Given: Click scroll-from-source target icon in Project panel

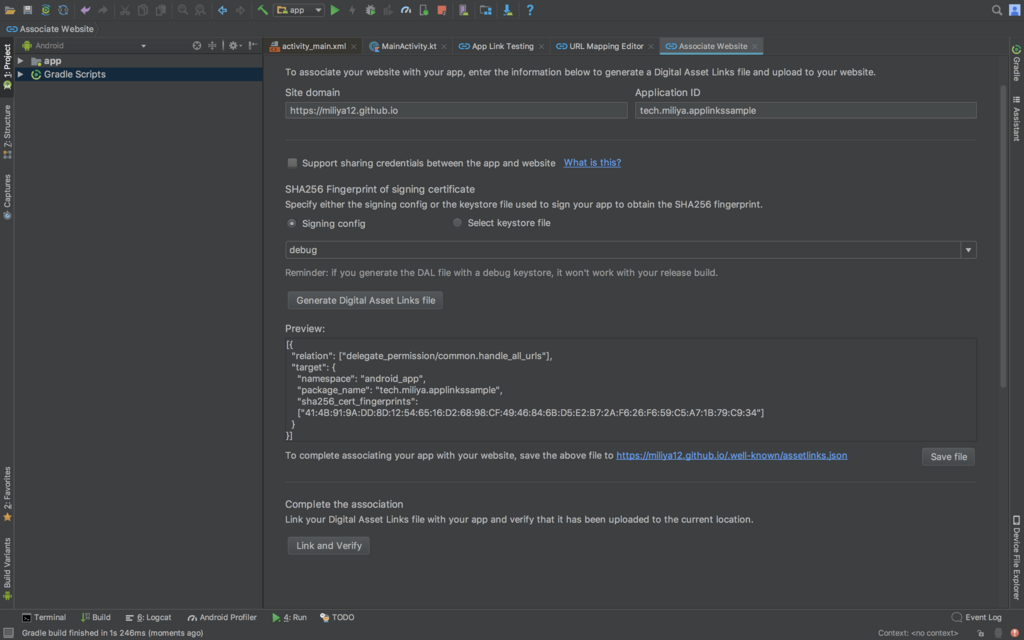Looking at the screenshot, I should coord(197,46).
